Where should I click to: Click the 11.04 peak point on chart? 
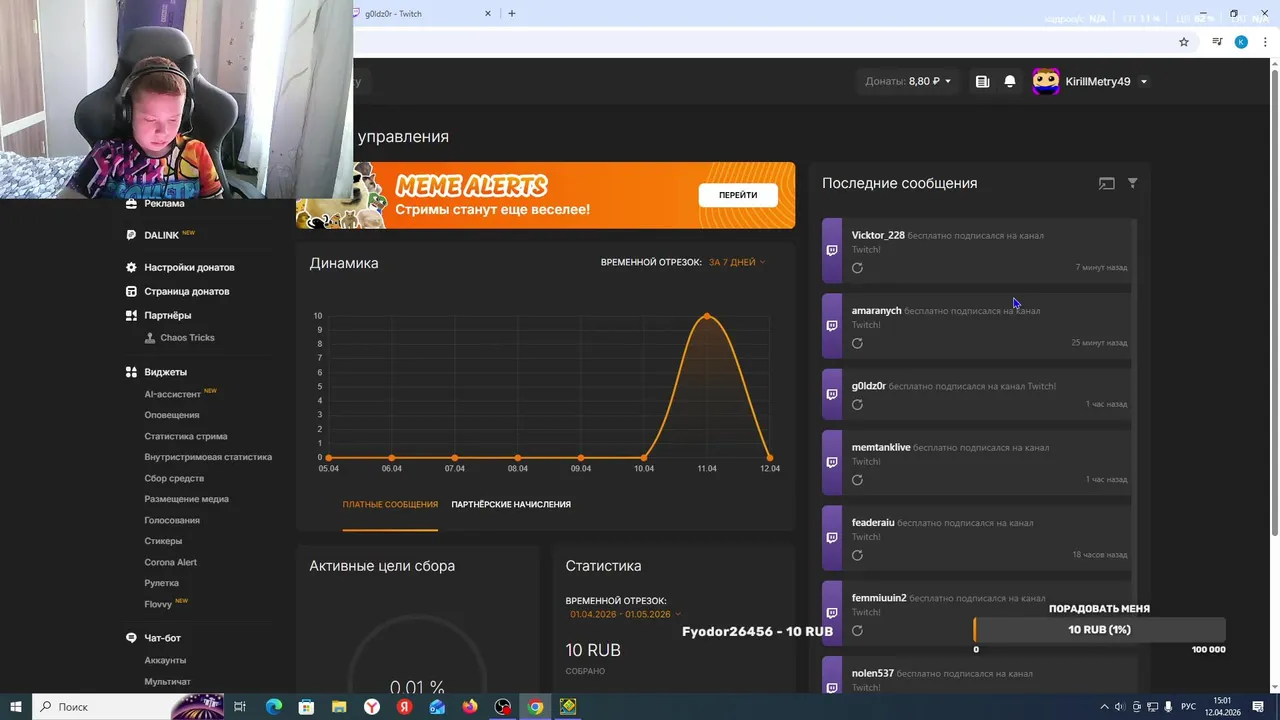tap(707, 316)
